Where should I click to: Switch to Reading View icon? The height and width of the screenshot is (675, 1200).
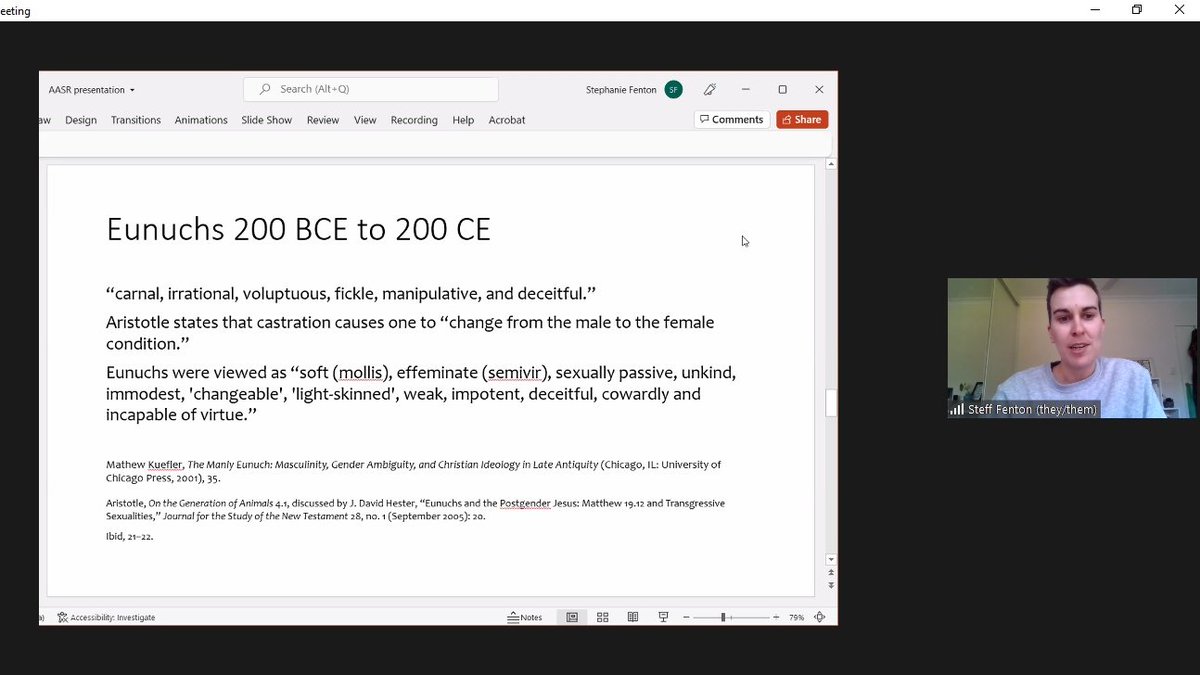(x=633, y=617)
